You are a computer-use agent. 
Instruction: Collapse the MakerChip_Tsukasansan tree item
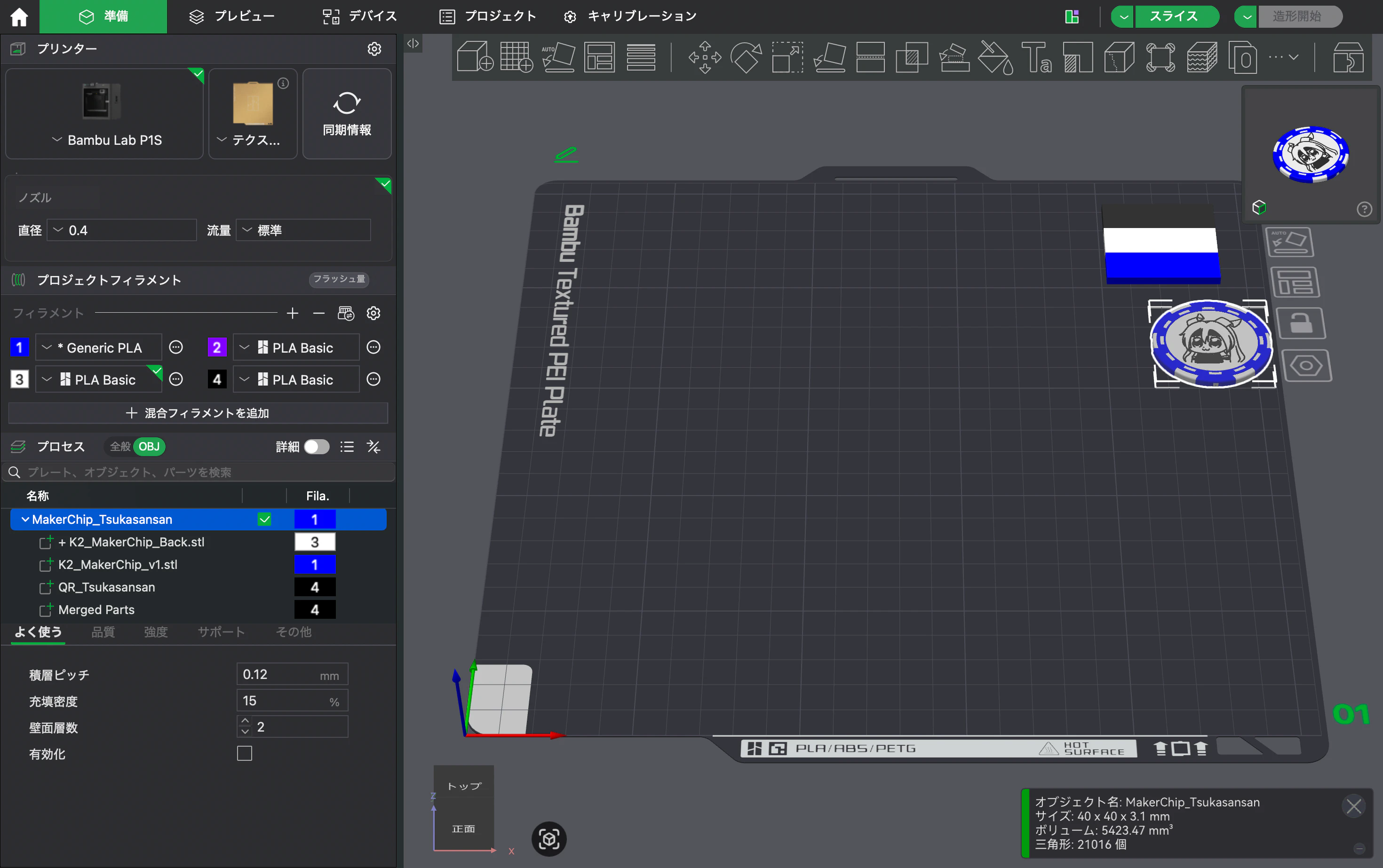[x=24, y=520]
